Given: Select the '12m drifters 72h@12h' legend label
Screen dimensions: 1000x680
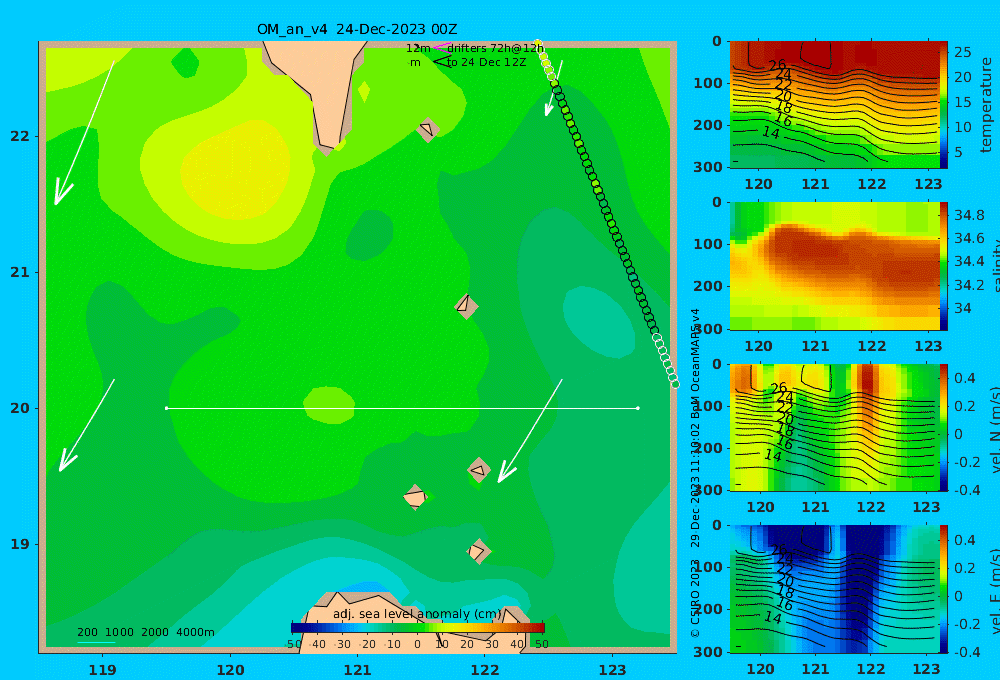Looking at the screenshot, I should click(474, 48).
